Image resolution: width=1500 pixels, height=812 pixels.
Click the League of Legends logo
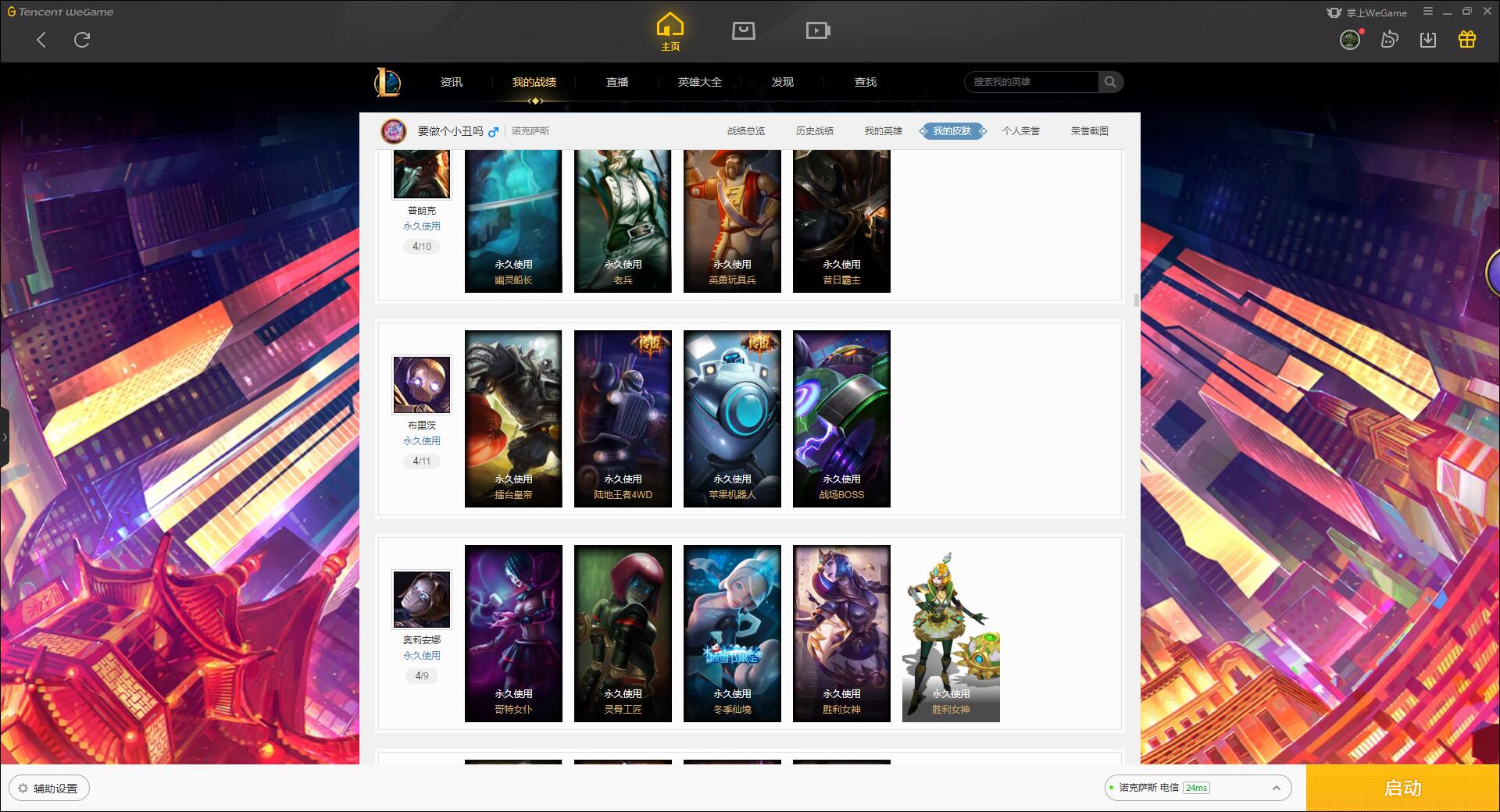point(388,82)
